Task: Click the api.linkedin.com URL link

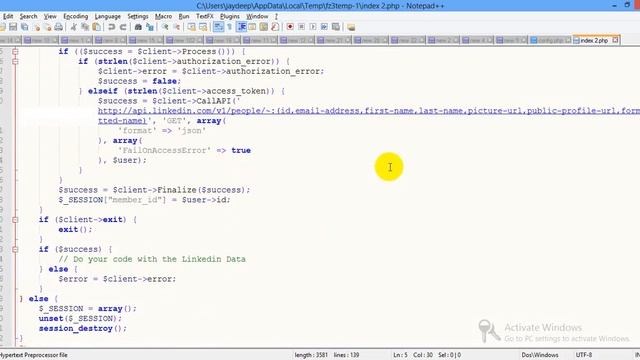Action: (x=369, y=111)
